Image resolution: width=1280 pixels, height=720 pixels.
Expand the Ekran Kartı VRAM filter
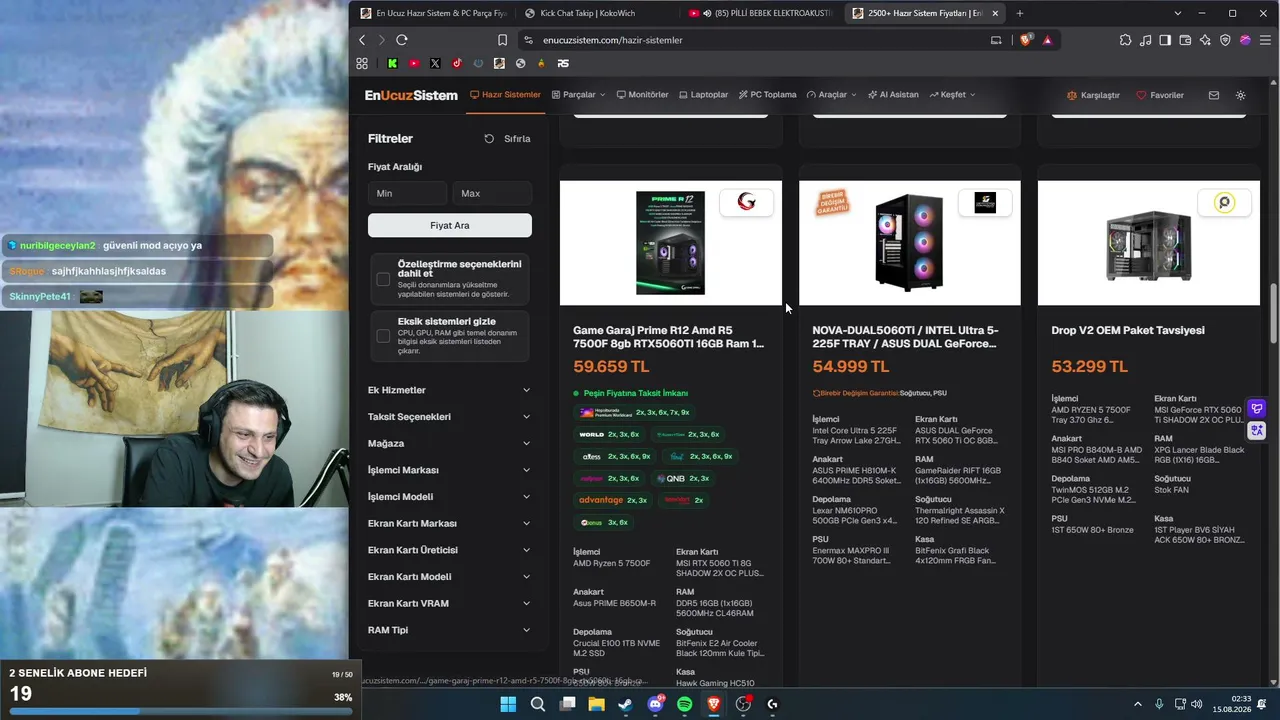(x=449, y=603)
